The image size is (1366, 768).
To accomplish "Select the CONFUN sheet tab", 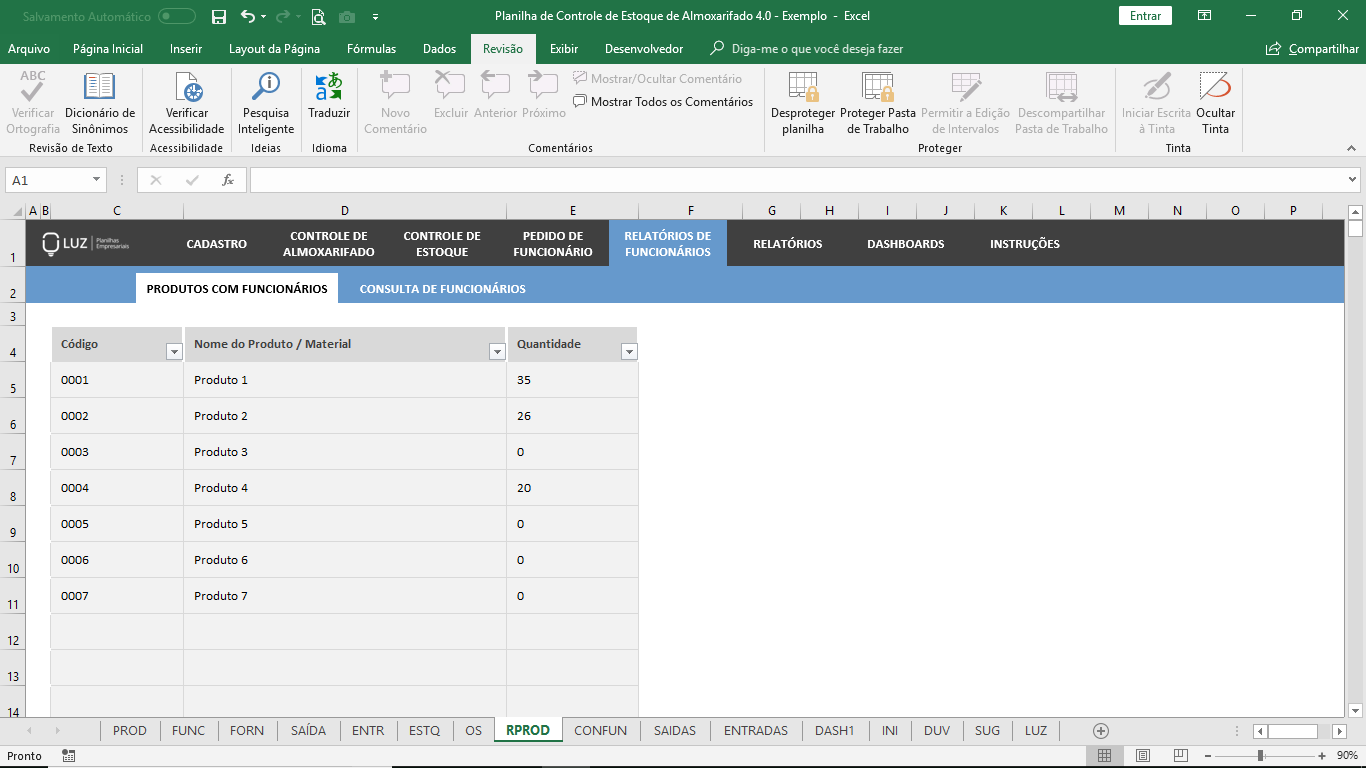I will click(x=600, y=731).
